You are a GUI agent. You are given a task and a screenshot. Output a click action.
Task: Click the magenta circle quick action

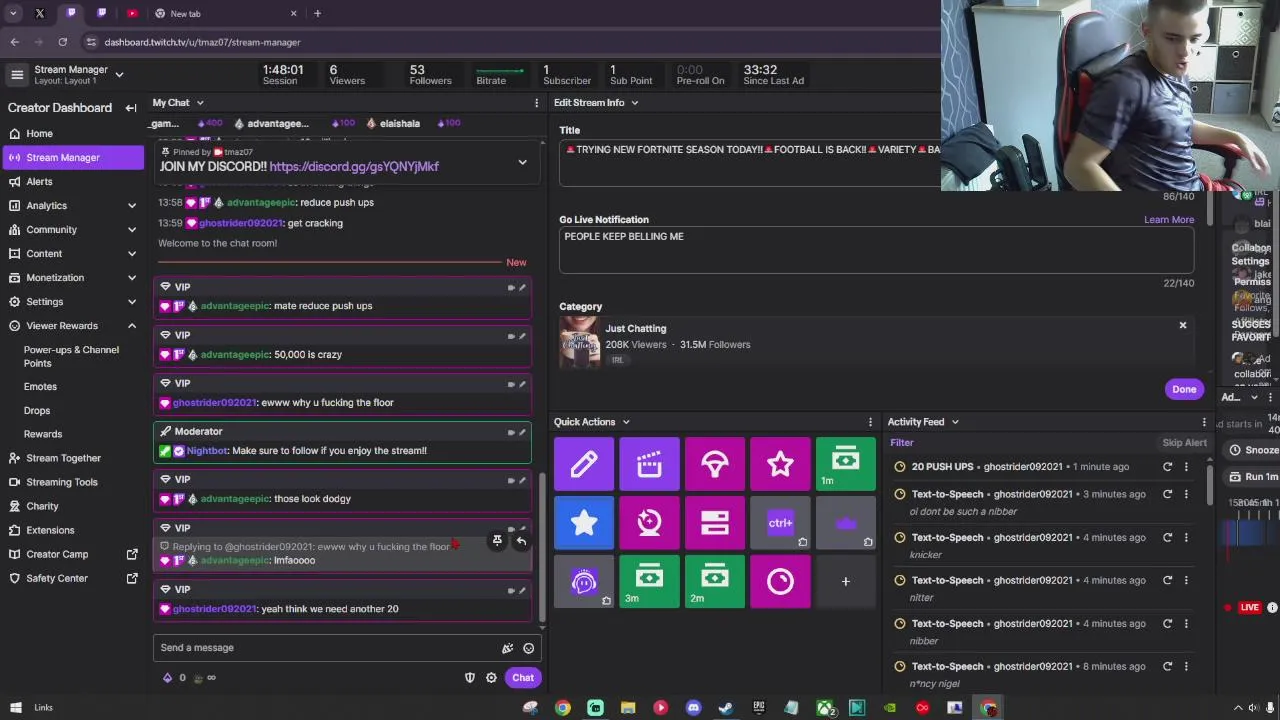coord(780,581)
